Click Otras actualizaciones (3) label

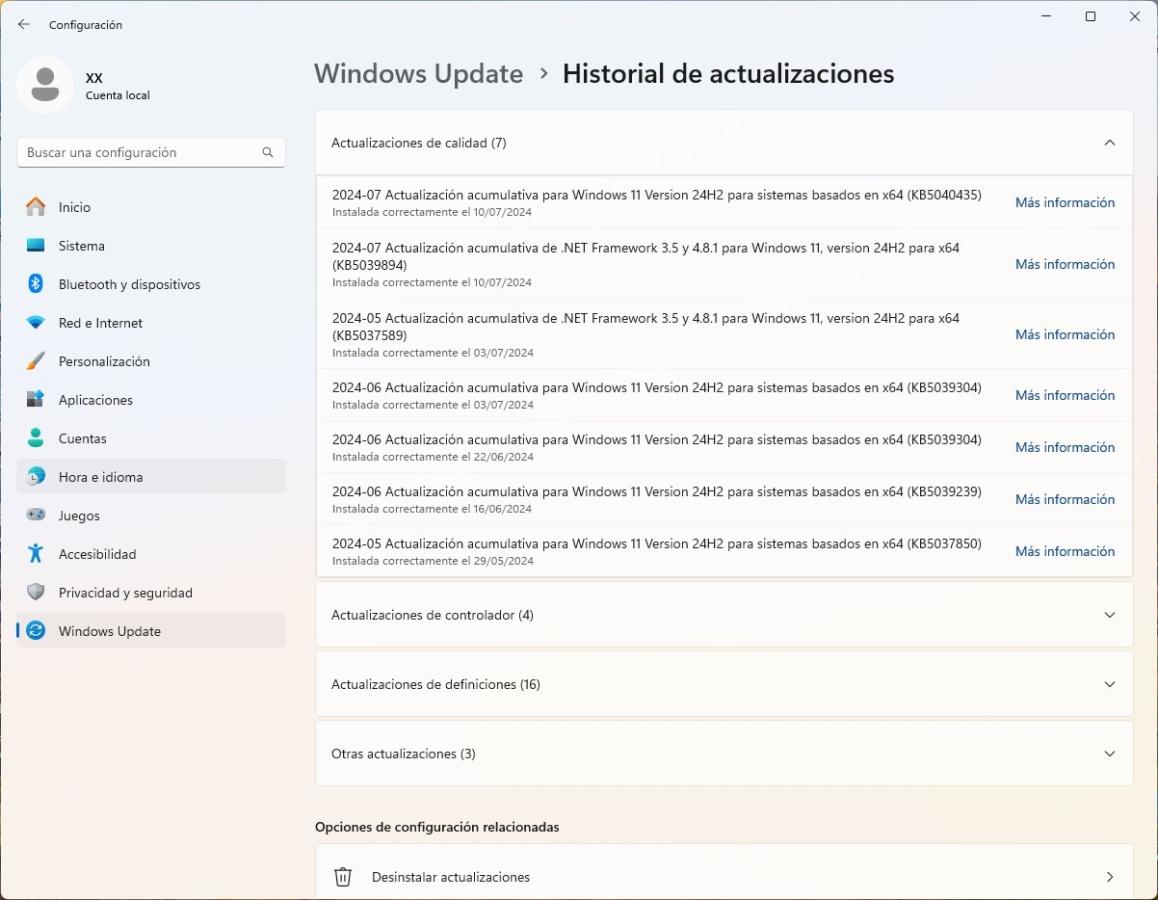point(403,754)
